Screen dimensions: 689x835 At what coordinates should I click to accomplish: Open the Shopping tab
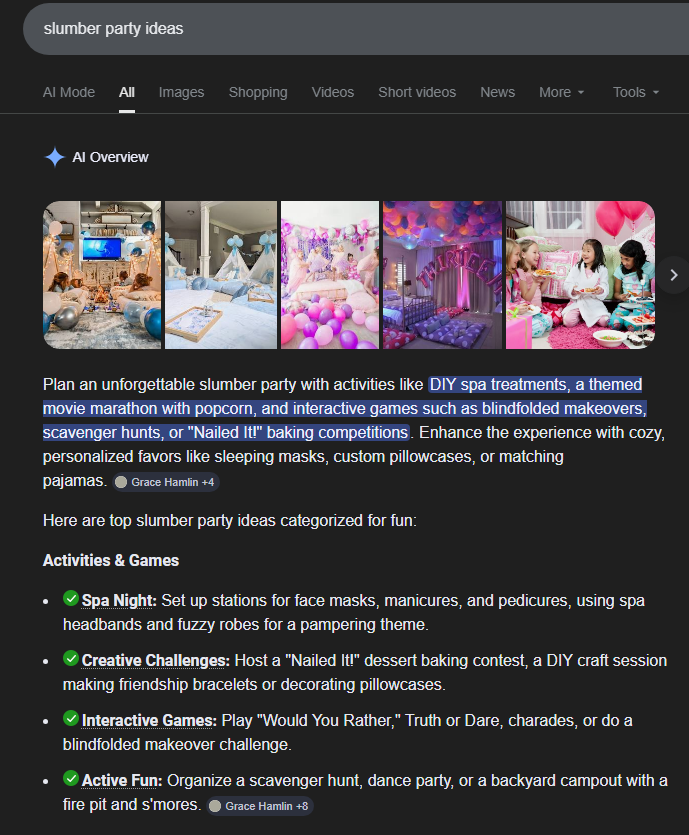tap(258, 92)
